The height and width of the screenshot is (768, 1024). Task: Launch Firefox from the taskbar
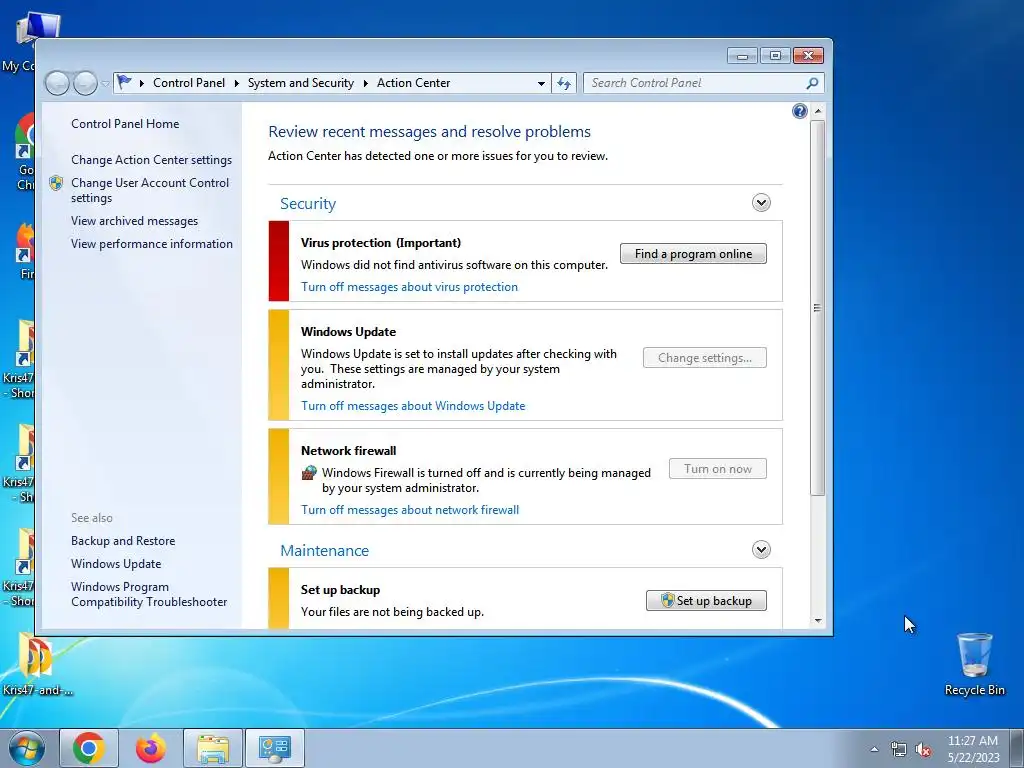coord(150,748)
